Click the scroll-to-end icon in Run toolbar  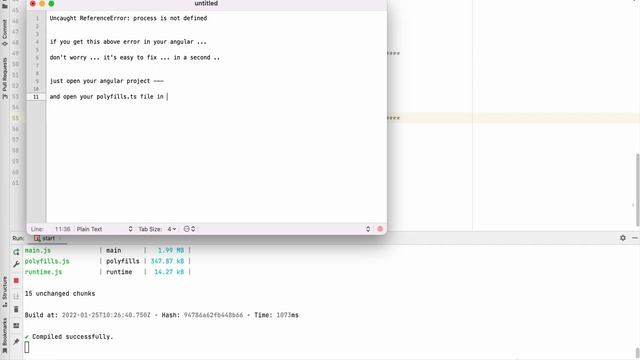tap(16, 296)
